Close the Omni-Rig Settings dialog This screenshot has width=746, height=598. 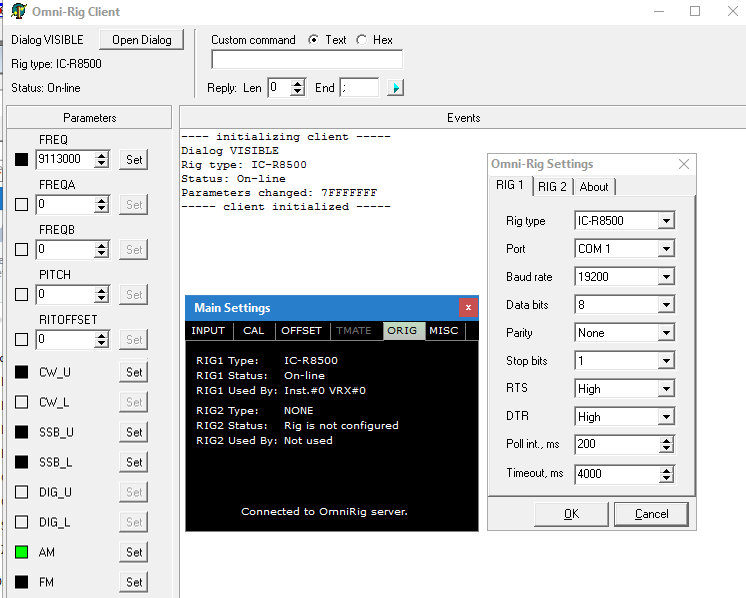(x=684, y=164)
